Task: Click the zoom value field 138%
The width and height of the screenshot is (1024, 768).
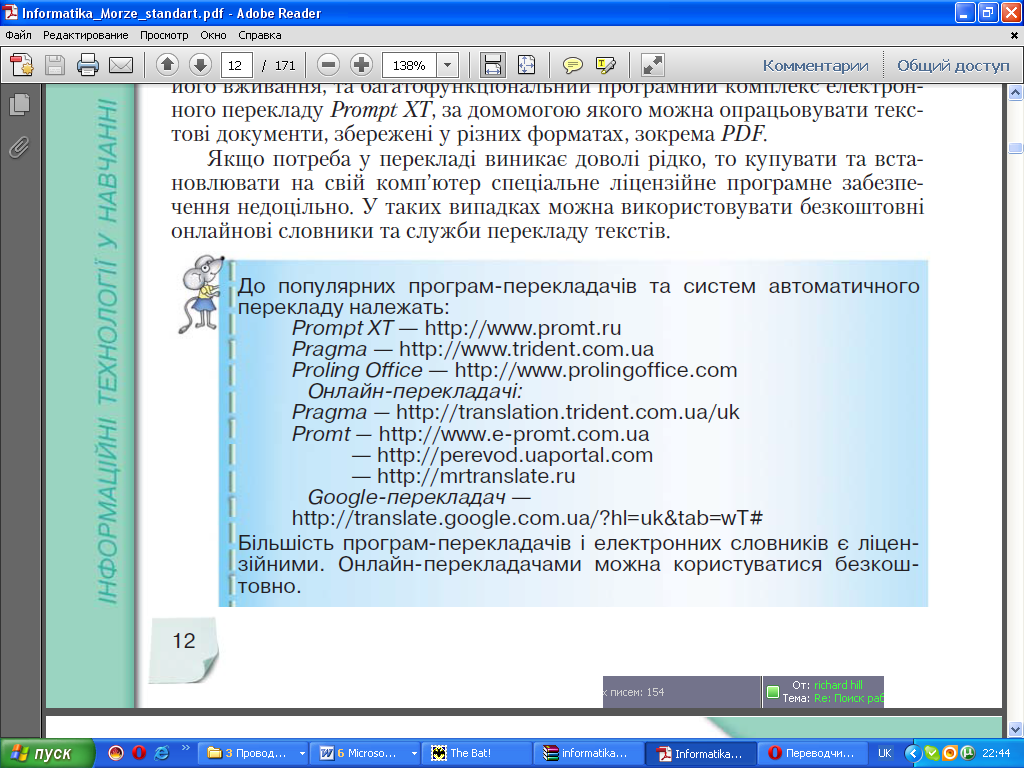Action: click(409, 65)
